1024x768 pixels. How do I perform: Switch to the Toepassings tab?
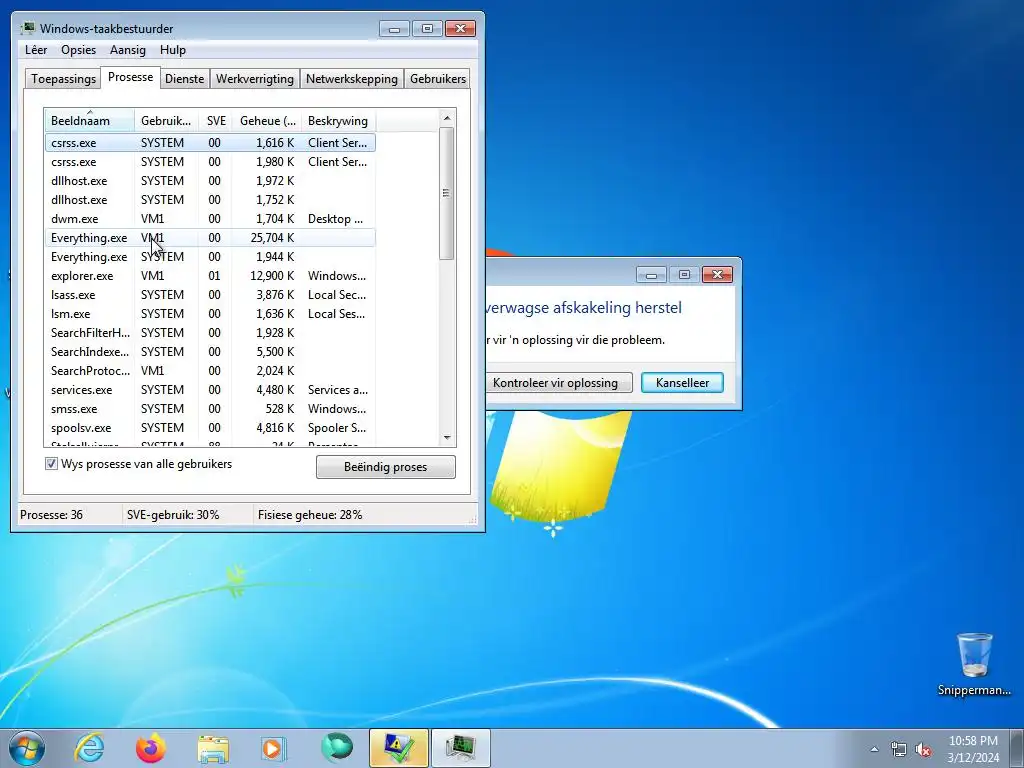63,78
